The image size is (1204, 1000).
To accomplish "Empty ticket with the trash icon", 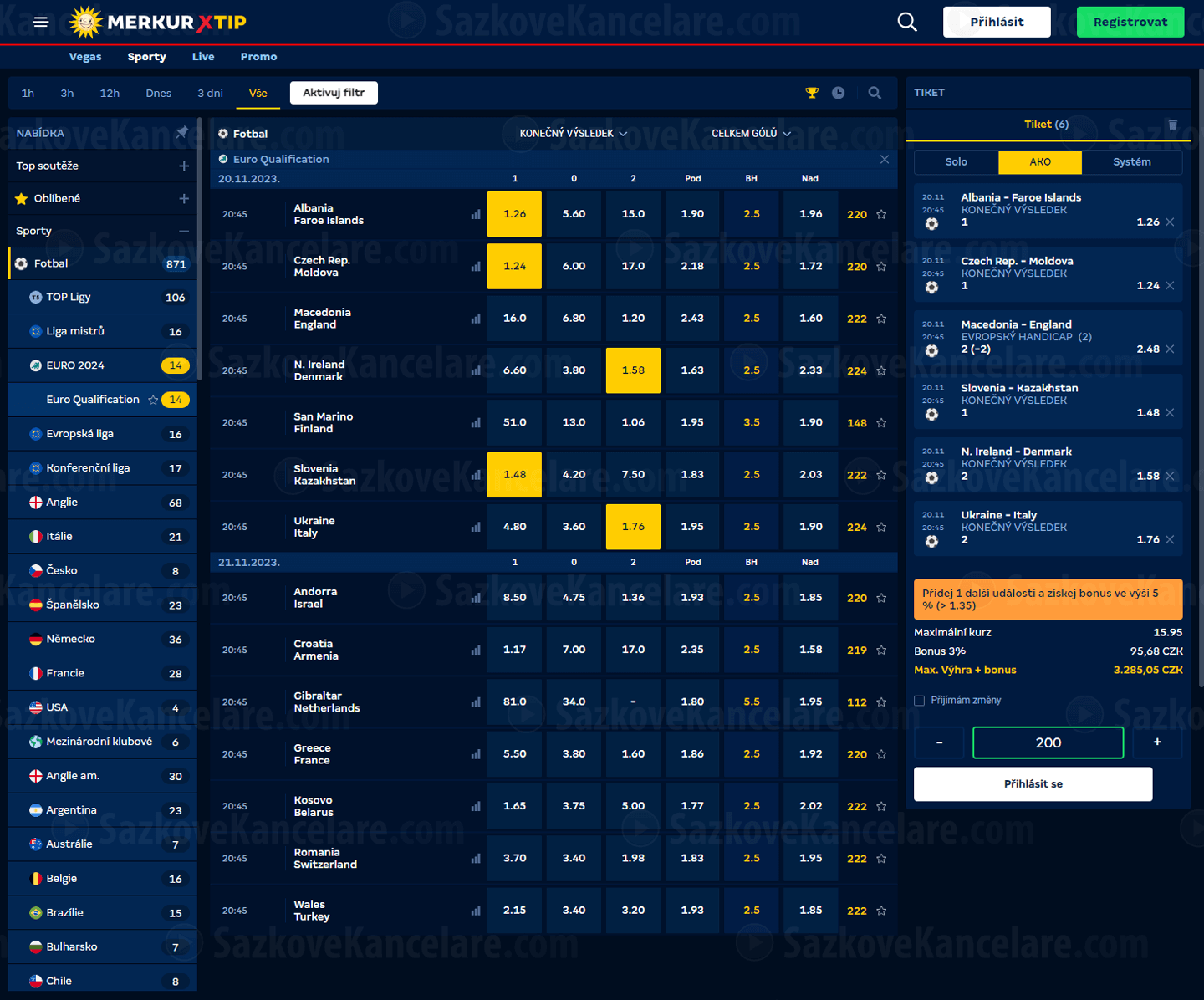I will click(1173, 125).
